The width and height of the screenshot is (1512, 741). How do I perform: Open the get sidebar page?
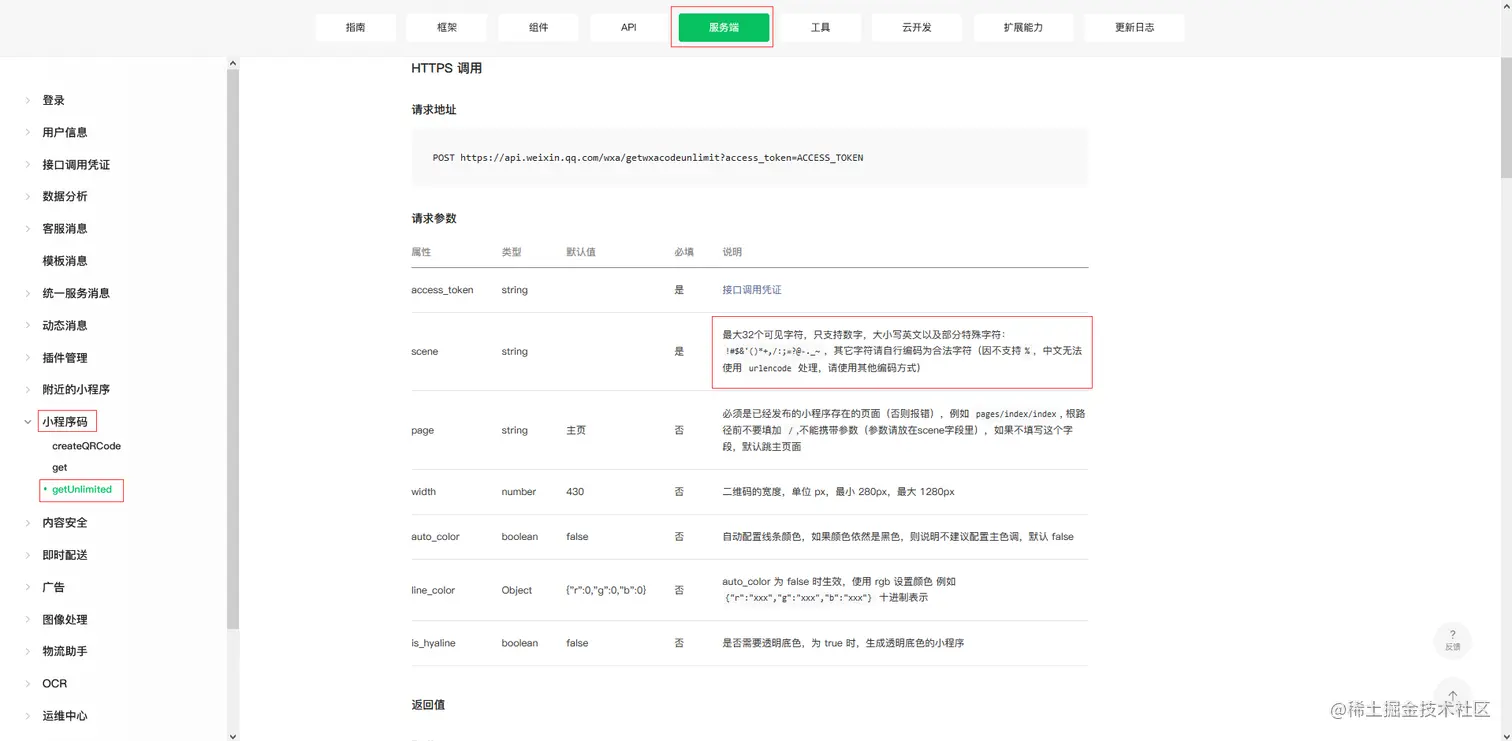coord(60,467)
